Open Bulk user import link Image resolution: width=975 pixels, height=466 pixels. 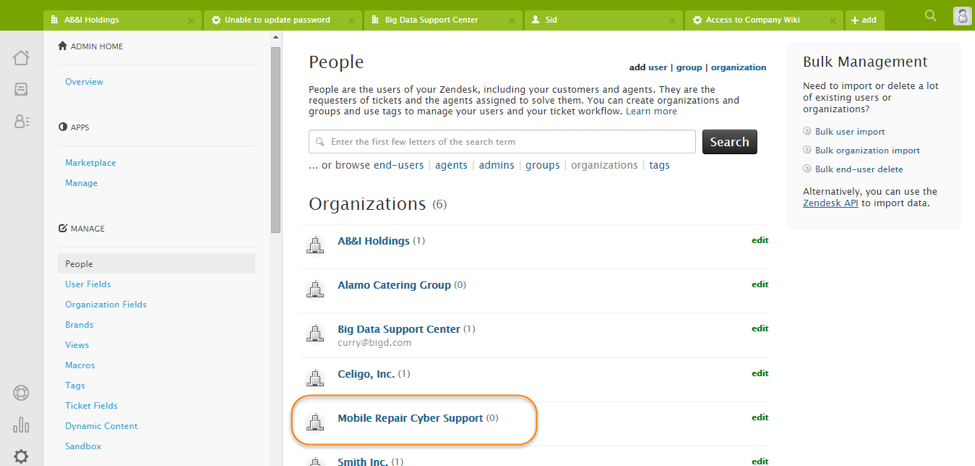[x=849, y=132]
